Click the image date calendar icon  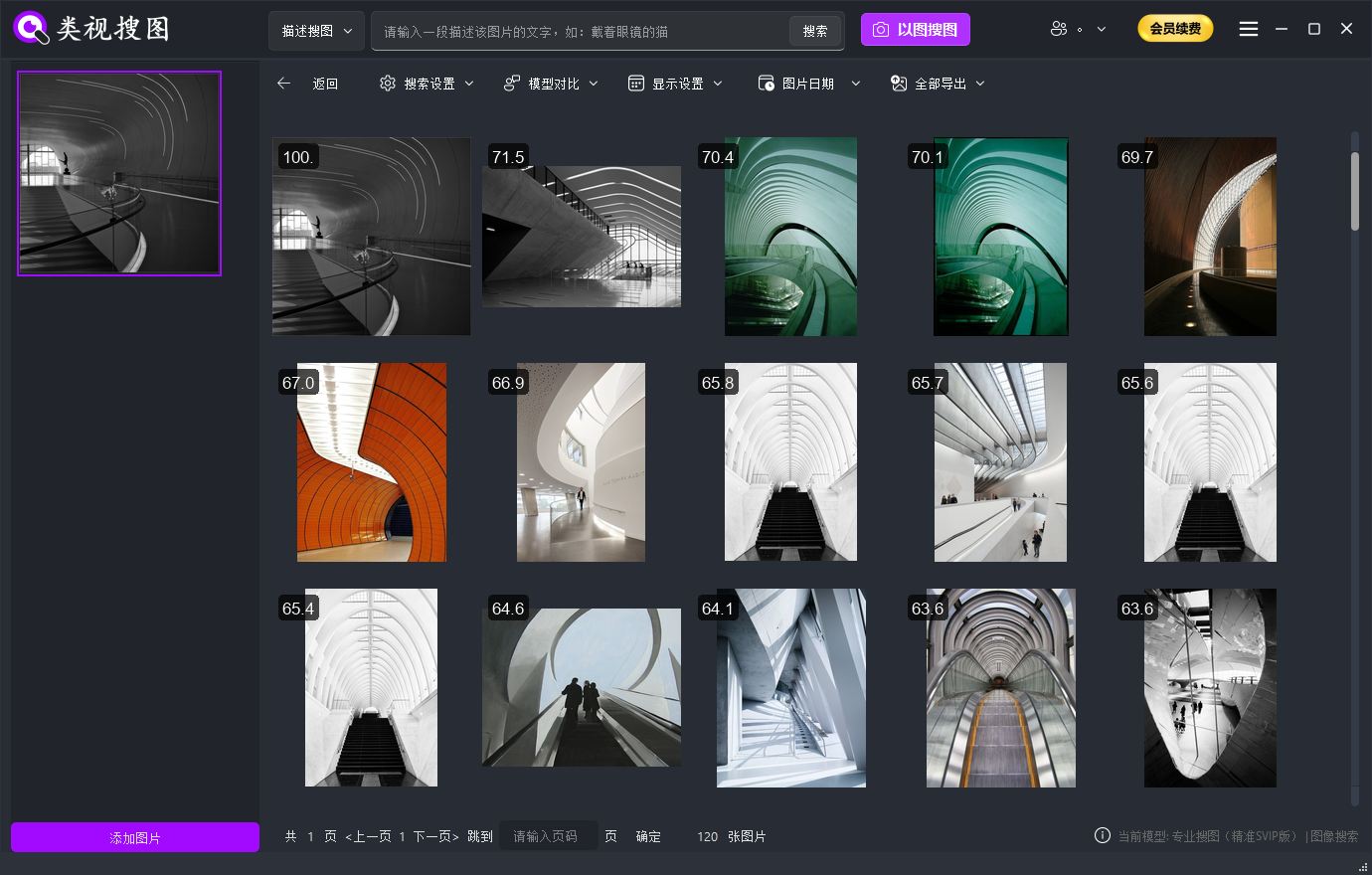[767, 84]
